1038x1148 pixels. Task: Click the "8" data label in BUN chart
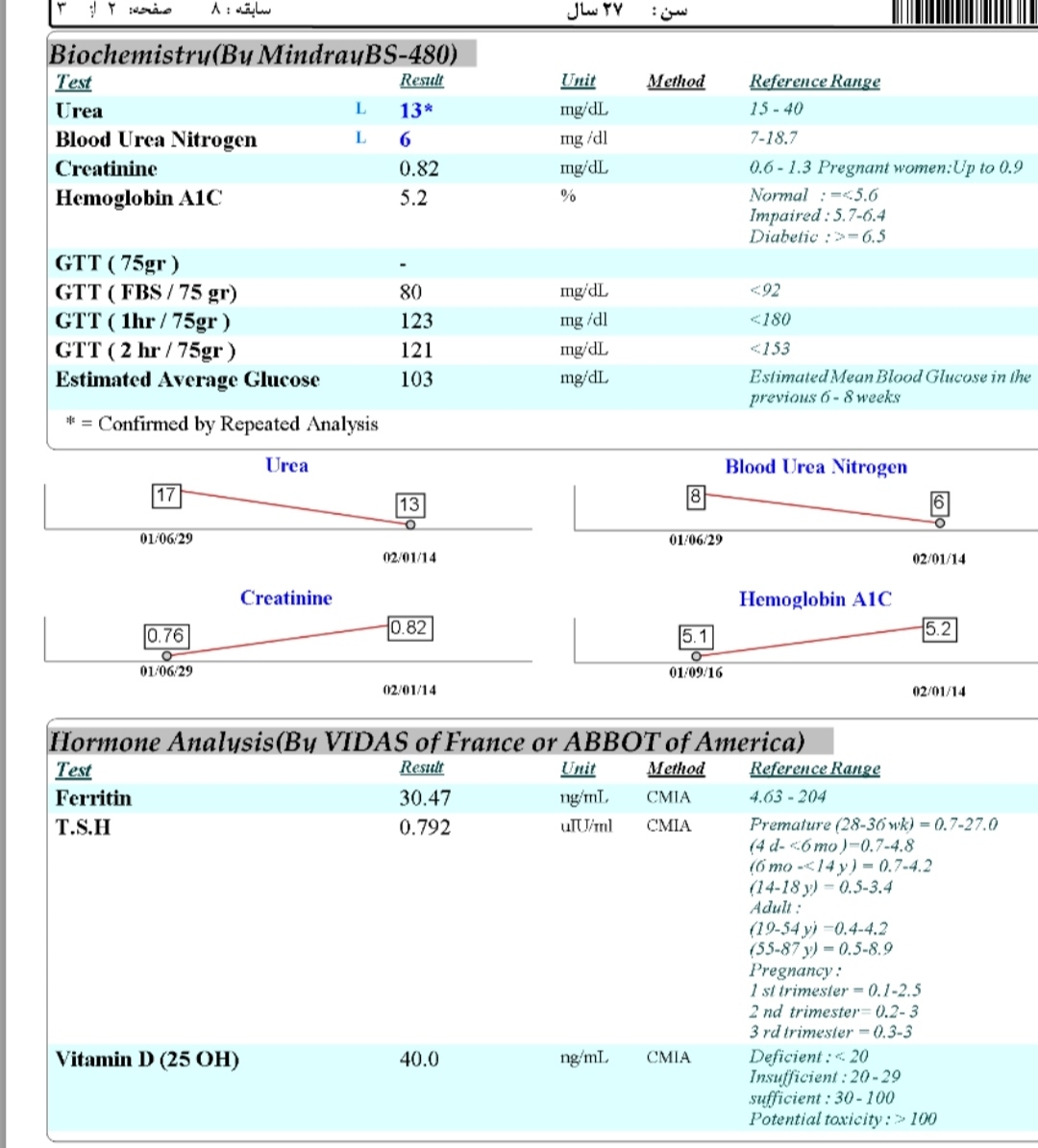[695, 497]
